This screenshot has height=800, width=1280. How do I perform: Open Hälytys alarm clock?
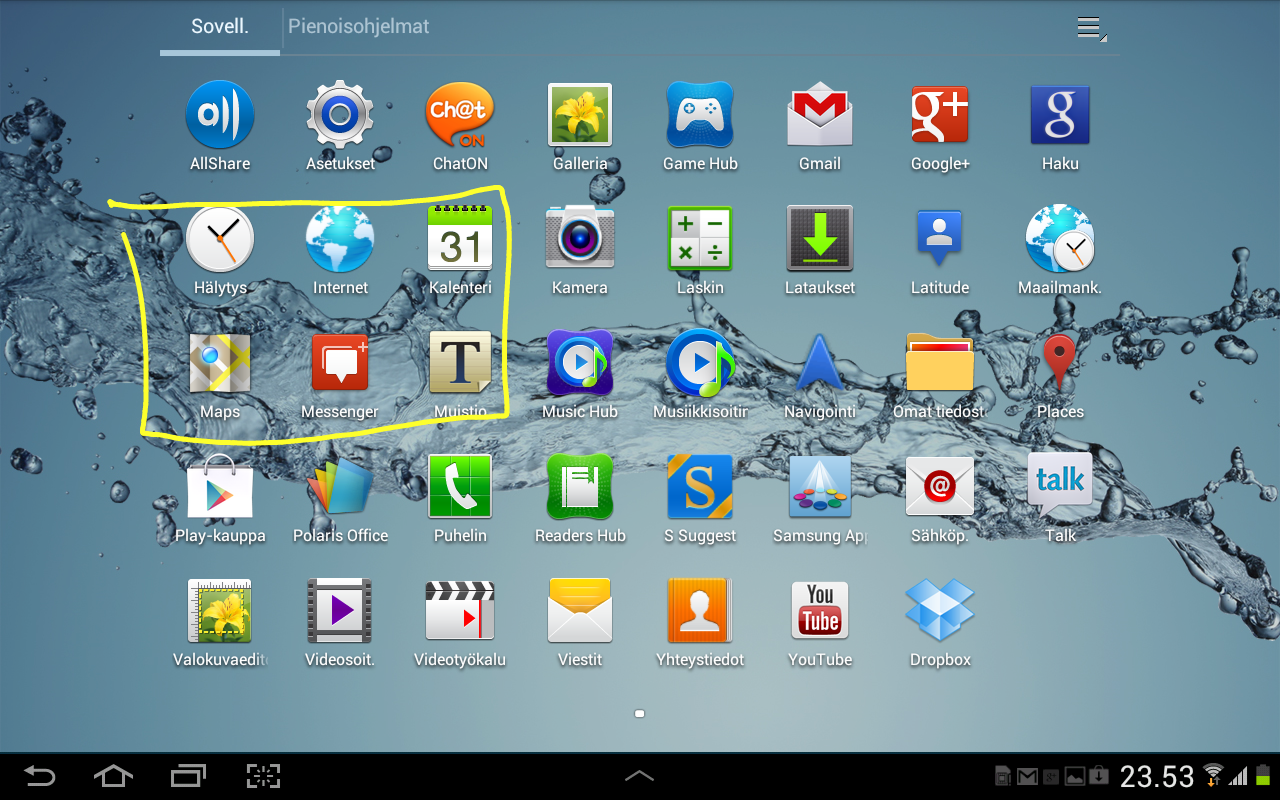click(220, 239)
